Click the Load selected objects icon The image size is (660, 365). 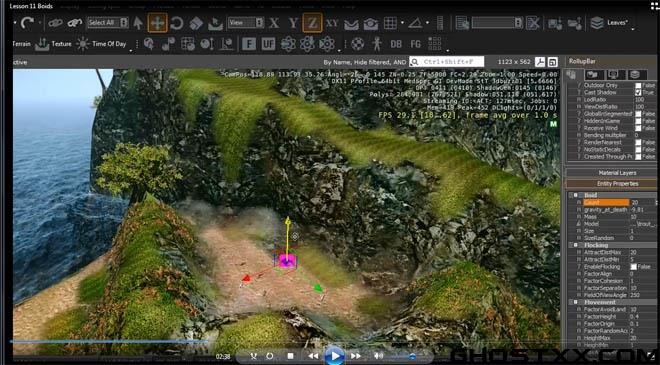point(575,24)
